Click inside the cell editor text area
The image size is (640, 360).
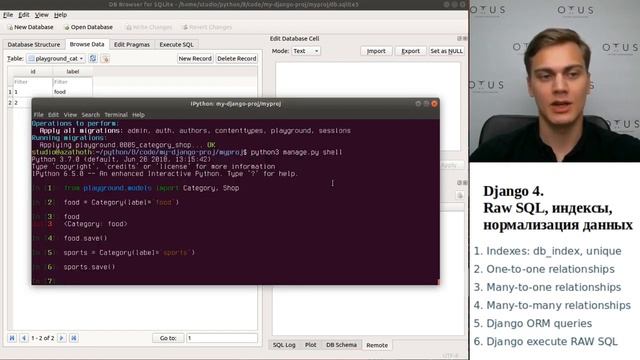[x=368, y=80]
